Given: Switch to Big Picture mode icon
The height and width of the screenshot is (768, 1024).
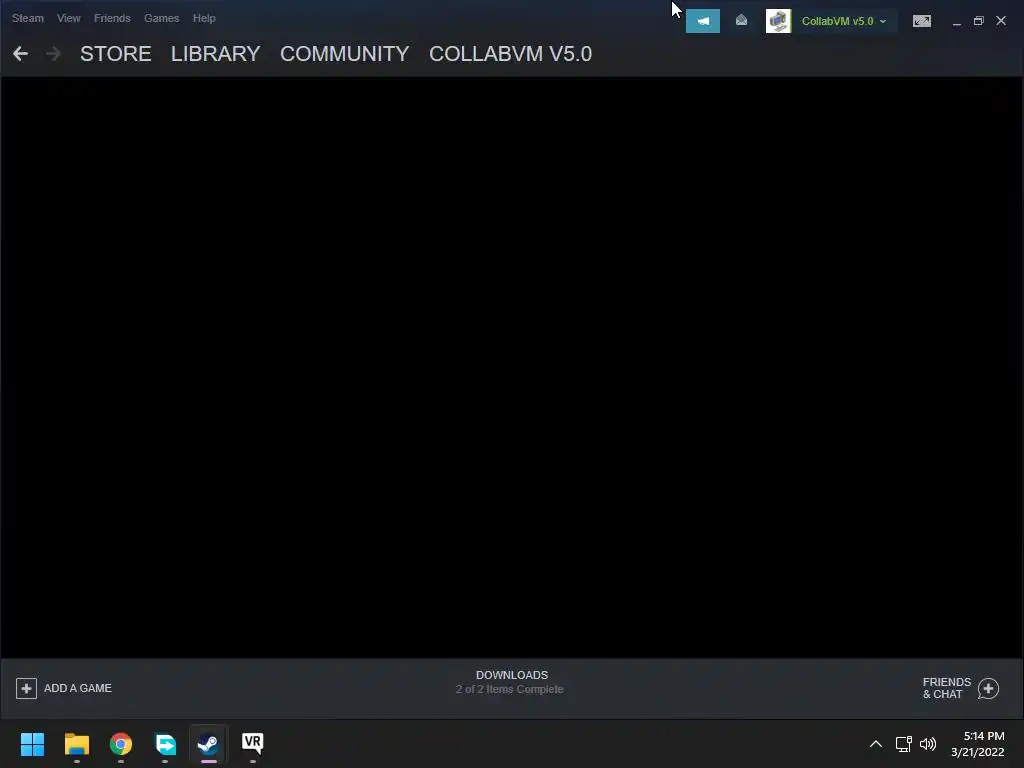Looking at the screenshot, I should coord(921,21).
